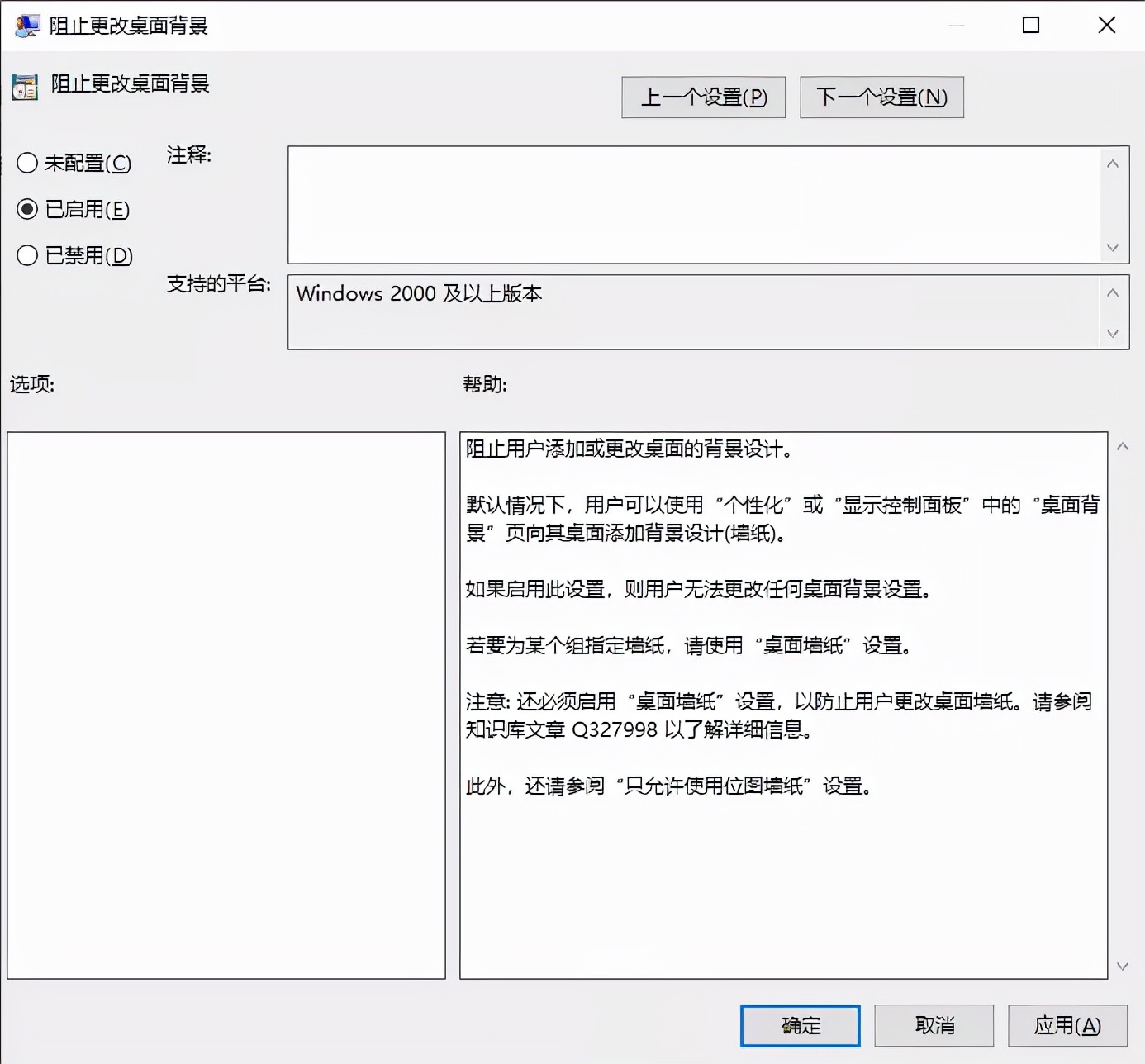Click the 取消 button
Viewport: 1145px width, 1064px height.
[934, 1025]
